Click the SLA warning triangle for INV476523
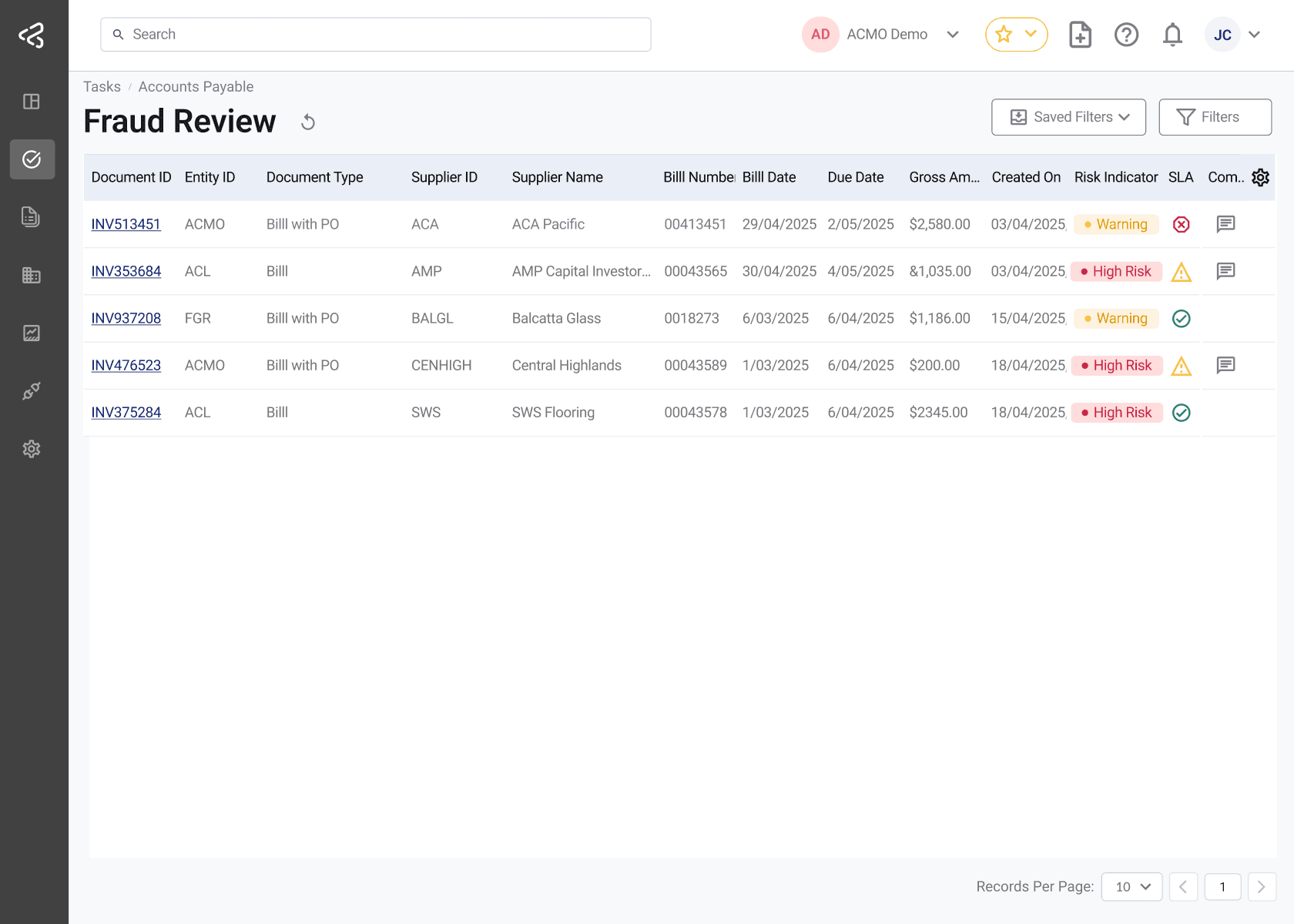1294x924 pixels. [1181, 366]
